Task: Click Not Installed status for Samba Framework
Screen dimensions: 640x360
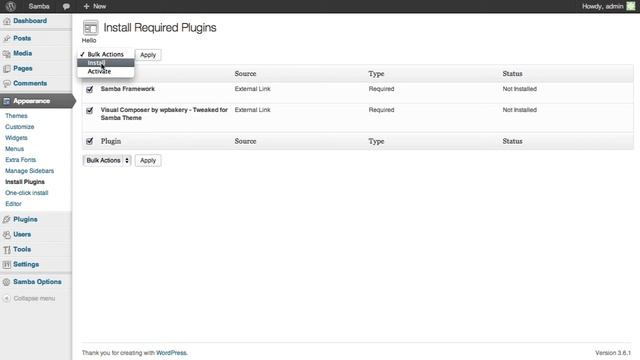Action: [x=520, y=89]
